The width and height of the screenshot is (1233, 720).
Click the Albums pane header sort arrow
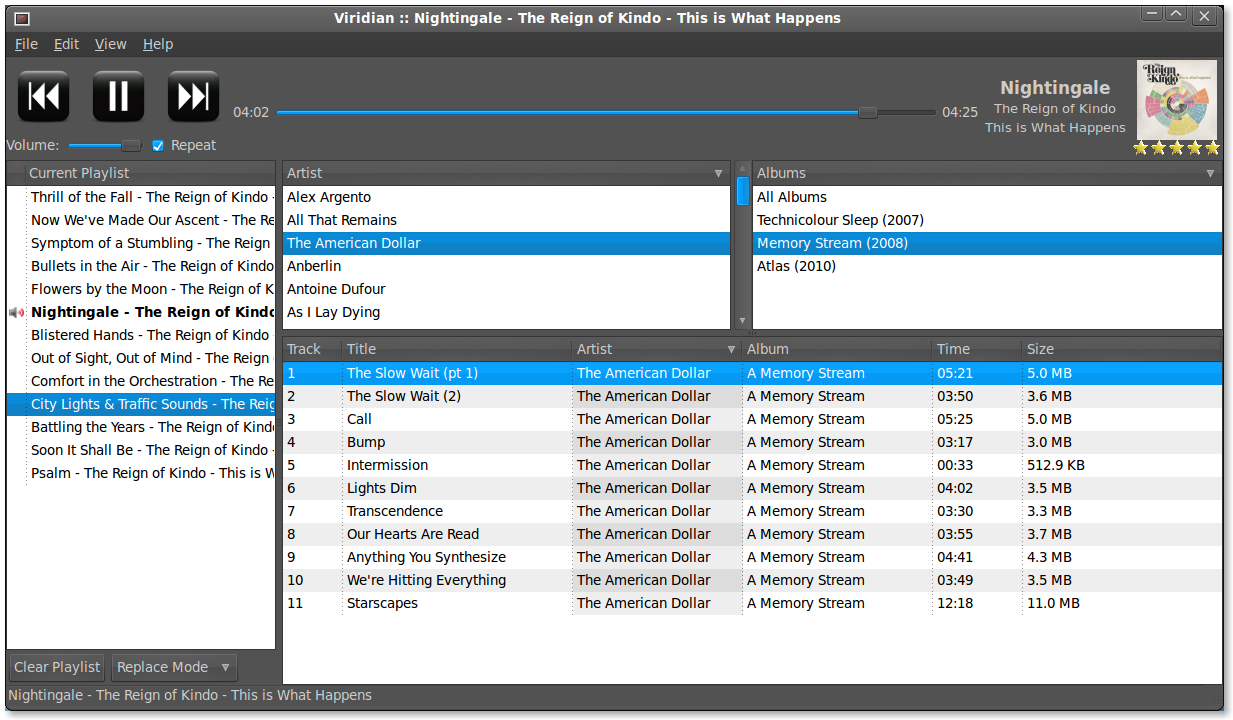1210,173
